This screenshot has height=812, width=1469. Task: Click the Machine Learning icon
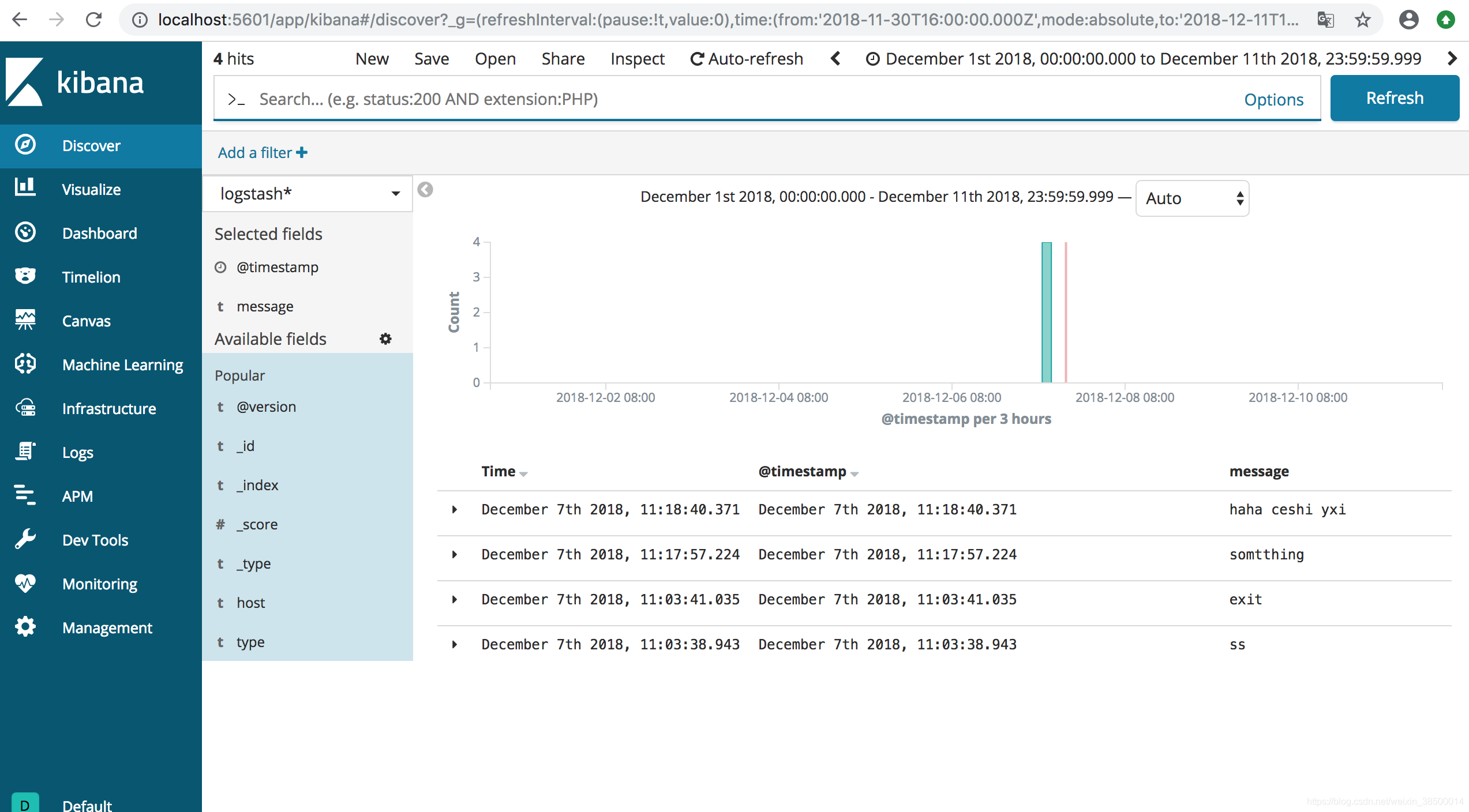[25, 363]
